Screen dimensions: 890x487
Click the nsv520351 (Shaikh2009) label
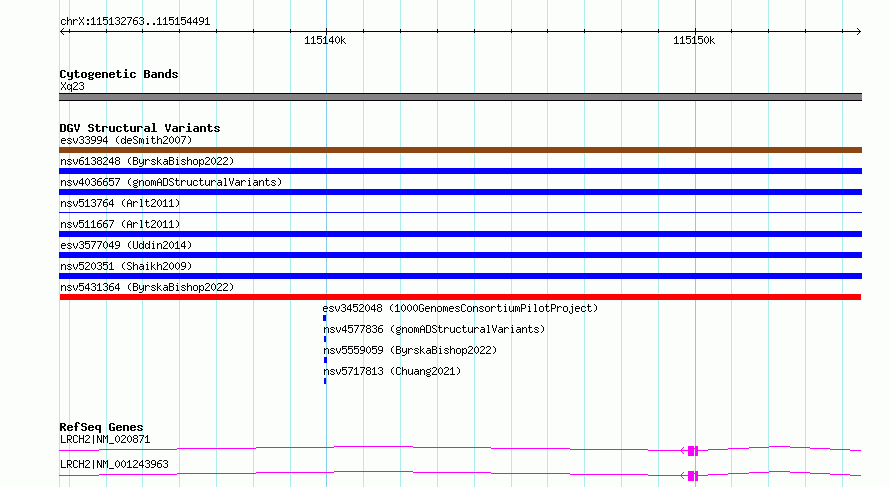pos(126,266)
